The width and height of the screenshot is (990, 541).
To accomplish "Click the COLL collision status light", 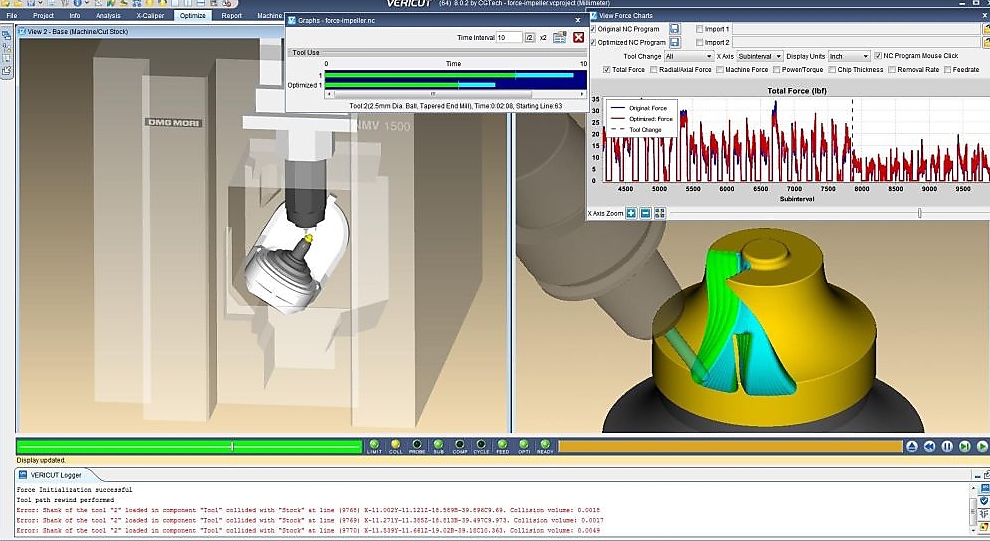I will pyautogui.click(x=395, y=446).
